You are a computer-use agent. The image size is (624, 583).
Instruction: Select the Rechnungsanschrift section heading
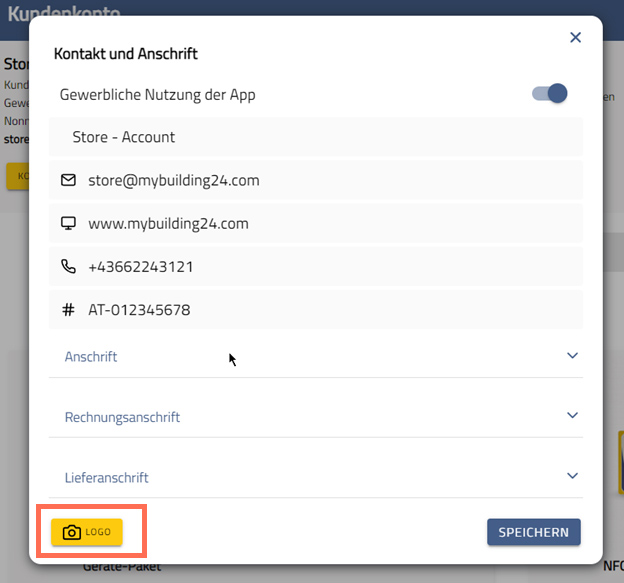pos(122,417)
